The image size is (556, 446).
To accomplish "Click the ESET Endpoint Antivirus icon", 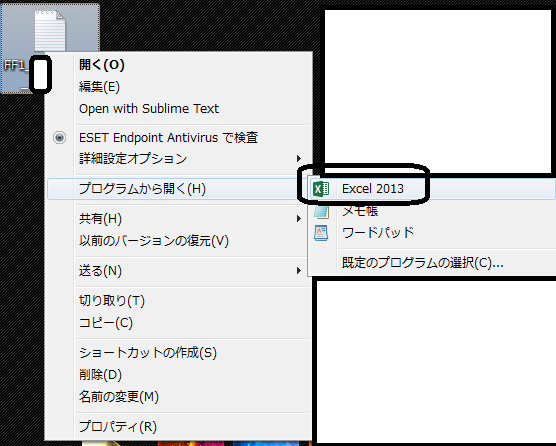I will click(x=59, y=138).
